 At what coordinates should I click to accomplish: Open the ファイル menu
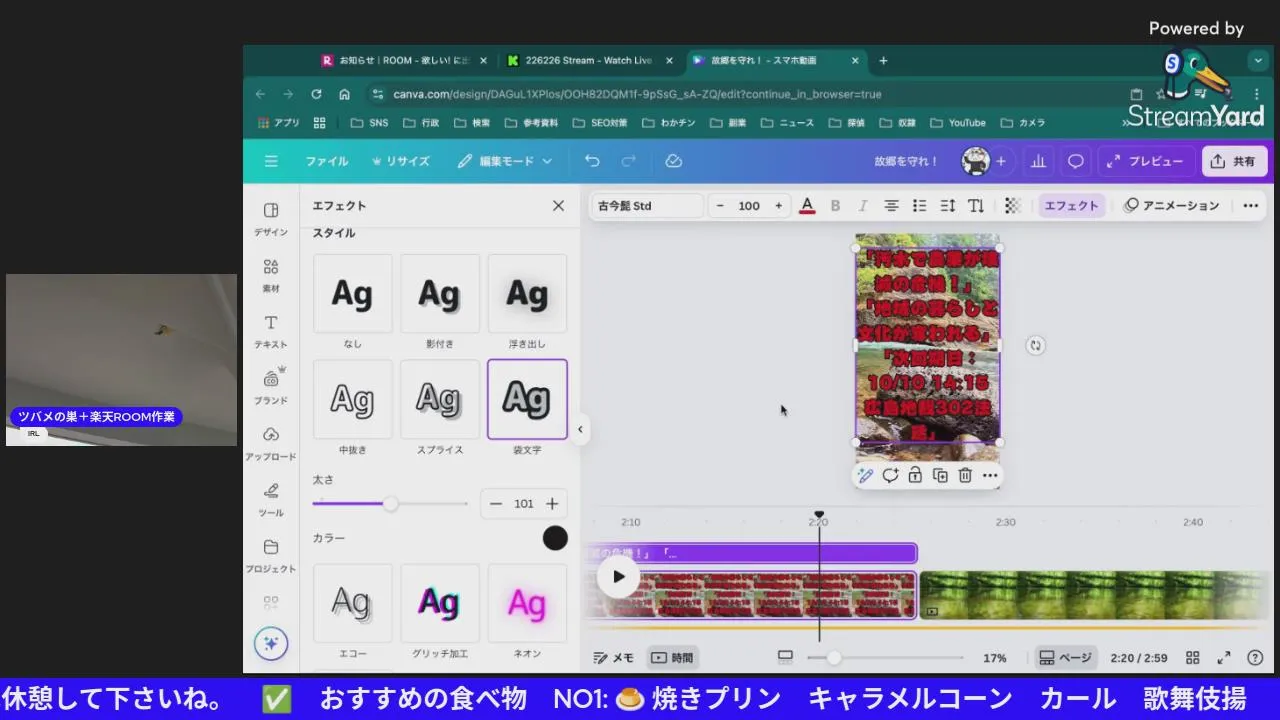pos(327,161)
